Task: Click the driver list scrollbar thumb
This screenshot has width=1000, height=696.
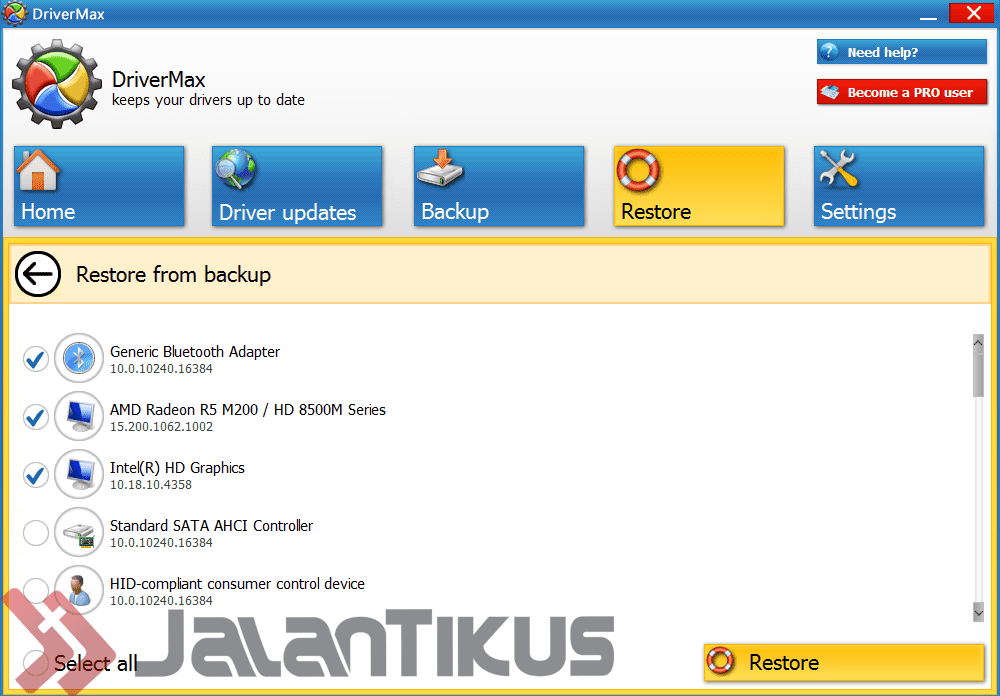Action: pyautogui.click(x=978, y=373)
